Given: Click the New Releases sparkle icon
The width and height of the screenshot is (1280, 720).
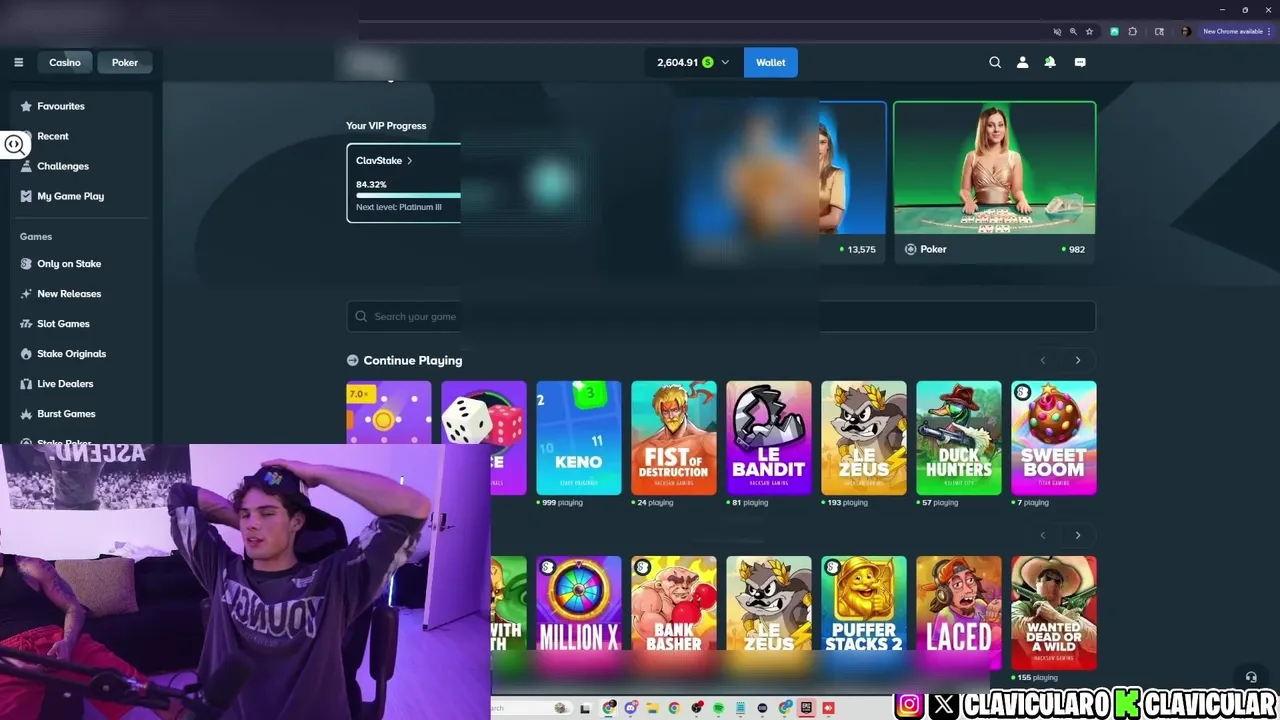Looking at the screenshot, I should (26, 294).
